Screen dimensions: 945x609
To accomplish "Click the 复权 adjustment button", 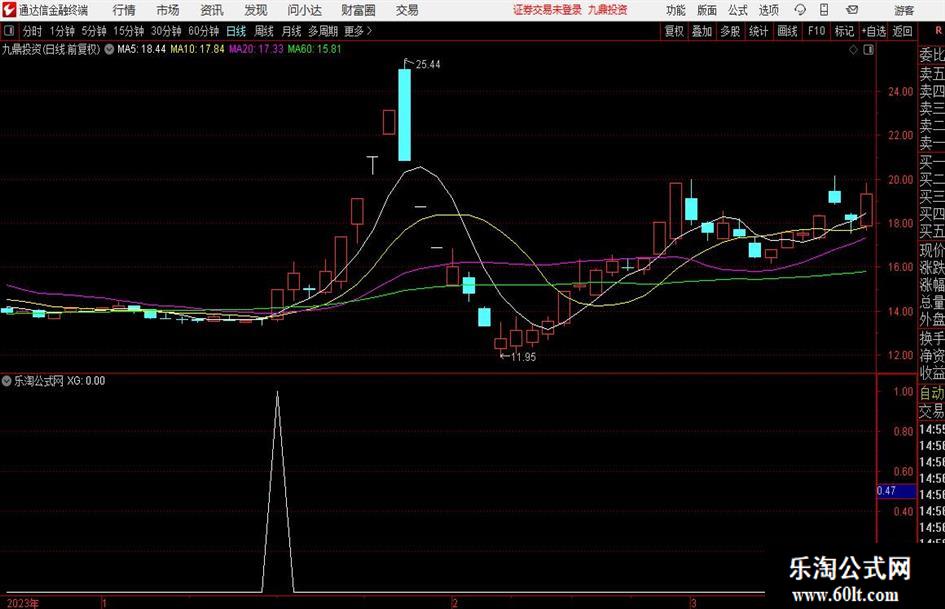I will tap(674, 31).
